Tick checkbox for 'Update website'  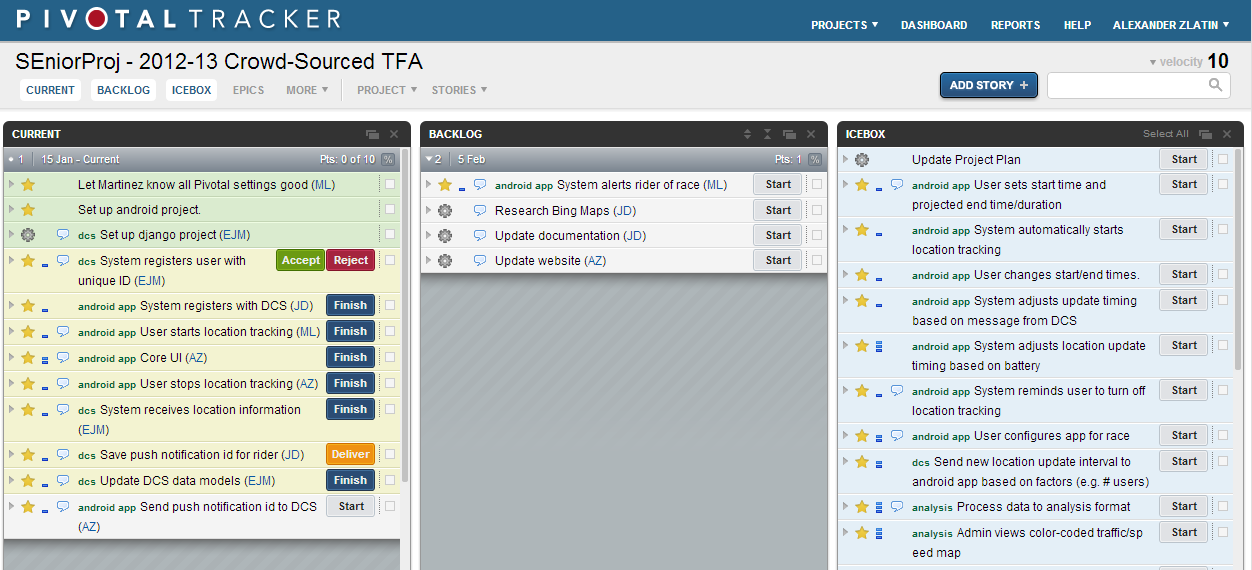[817, 261]
